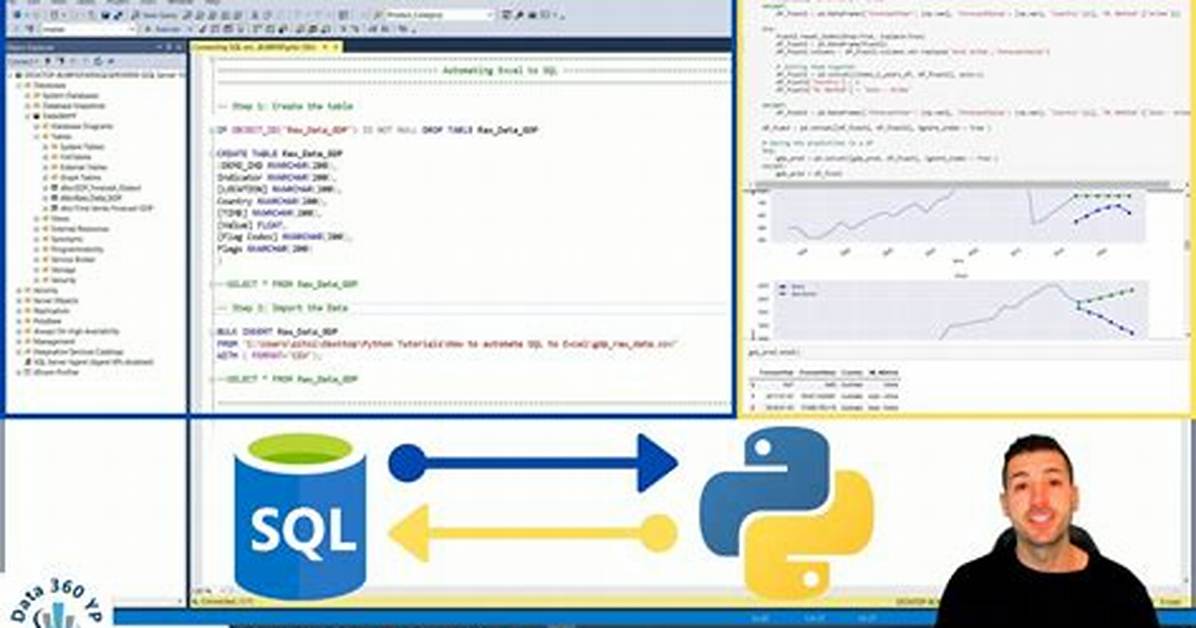This screenshot has height=628, width=1196.
Task: Click the IF OBJECT_ID DROP TABLE line
Action: pyautogui.click(x=378, y=130)
